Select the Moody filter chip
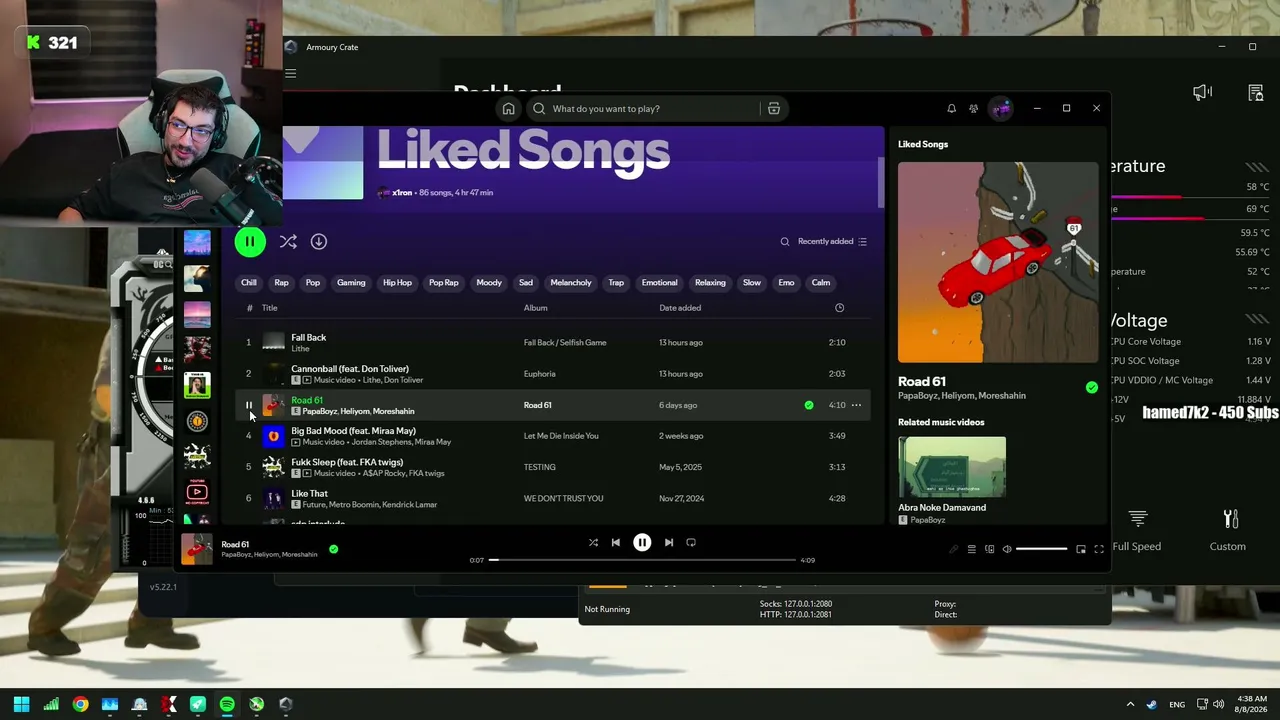 (489, 282)
